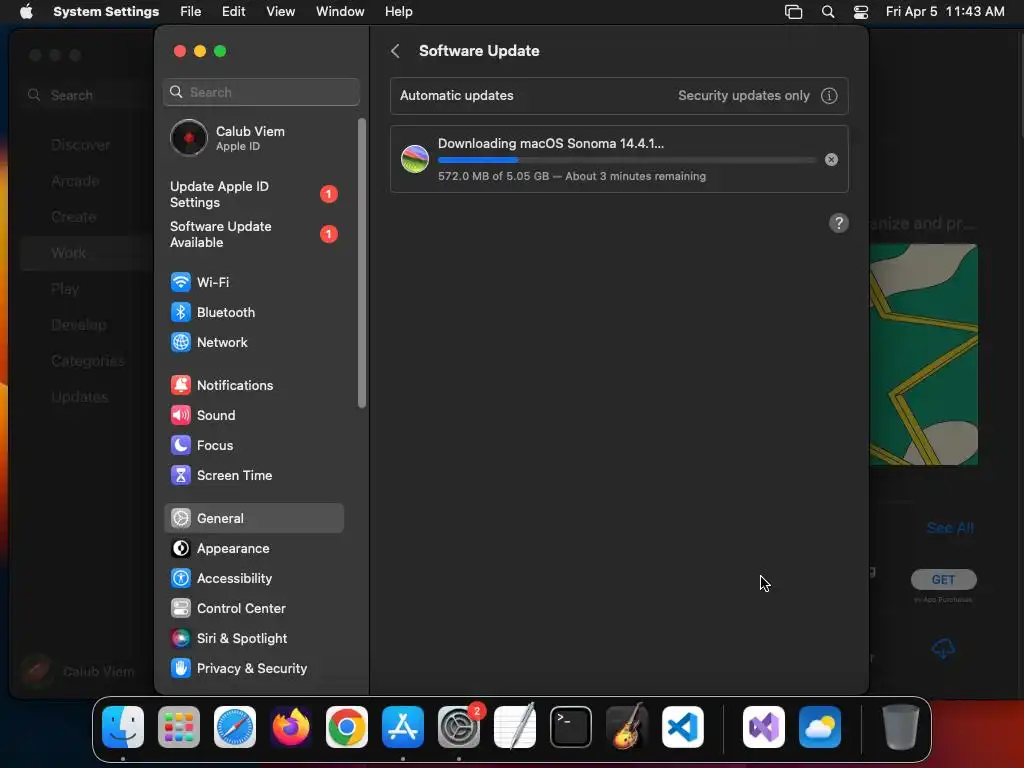The width and height of the screenshot is (1024, 768).
Task: Open Google Chrome from the Dock
Action: tap(347, 727)
